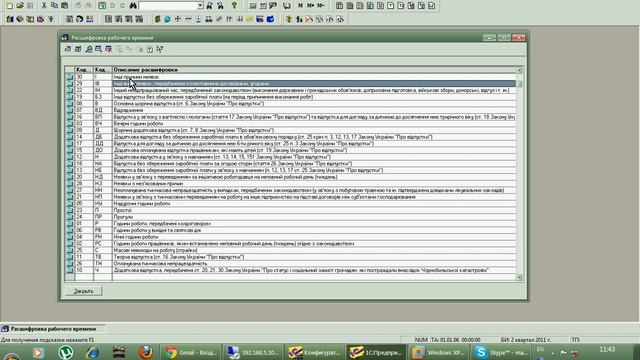This screenshot has height=360, width=640.
Task: Click the Paste clipboard icon
Action: click(x=64, y=6)
